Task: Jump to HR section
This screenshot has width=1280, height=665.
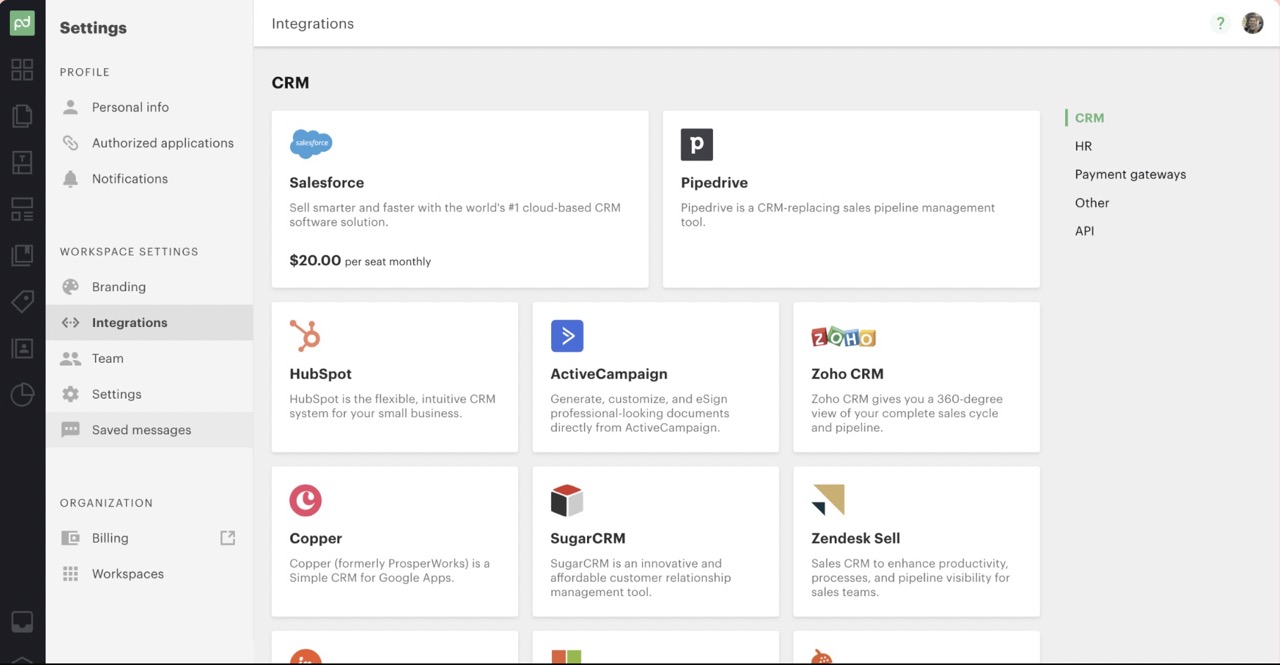Action: pos(1083,146)
